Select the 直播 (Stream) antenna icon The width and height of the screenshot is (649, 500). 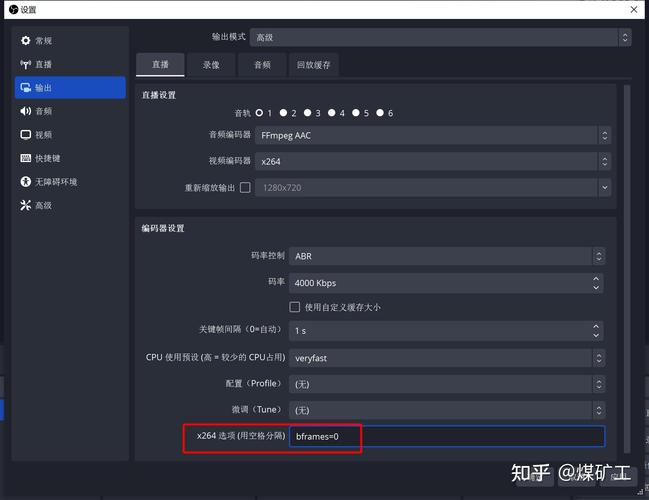pyautogui.click(x=26, y=64)
